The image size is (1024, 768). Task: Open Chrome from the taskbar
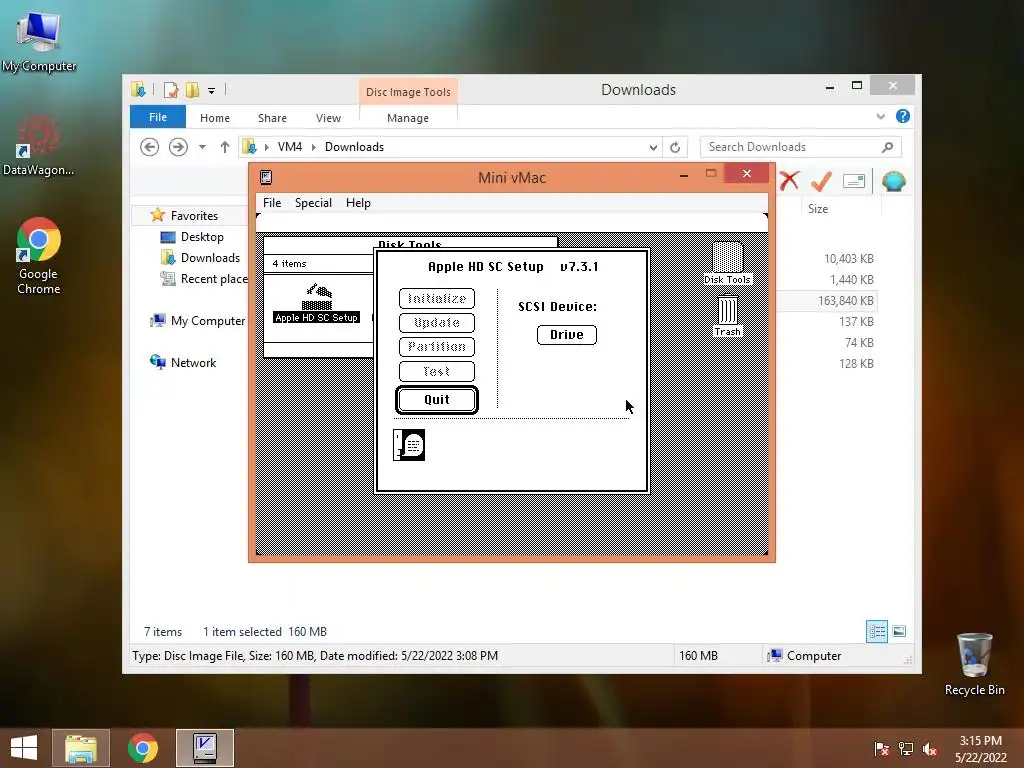pyautogui.click(x=142, y=748)
